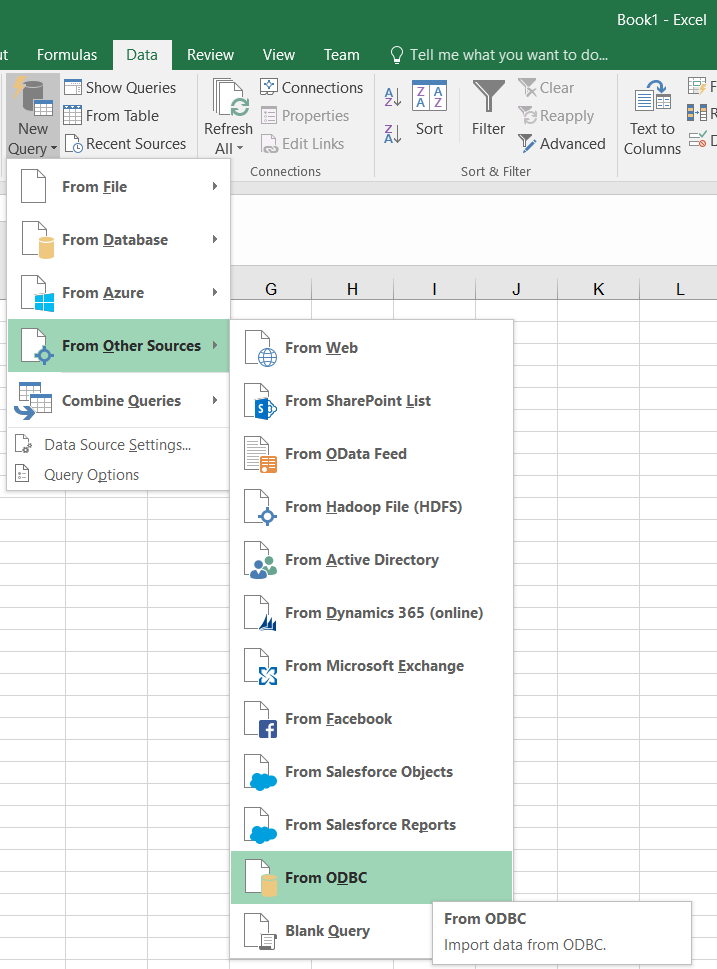Screen dimensions: 717x969
Task: Click the Clear filter button
Action: pos(546,88)
